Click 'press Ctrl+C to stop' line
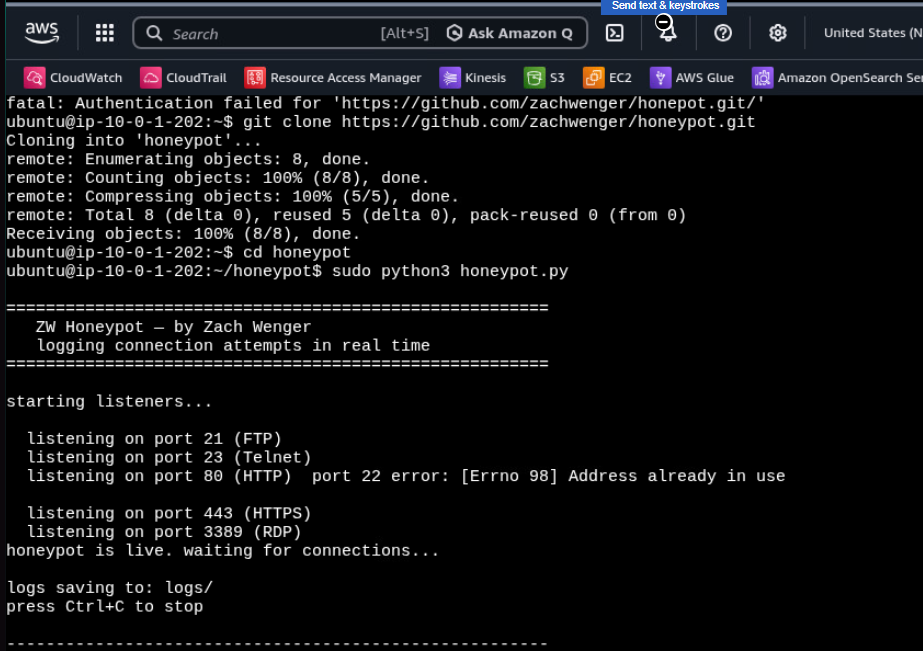The width and height of the screenshot is (923, 651). [105, 607]
